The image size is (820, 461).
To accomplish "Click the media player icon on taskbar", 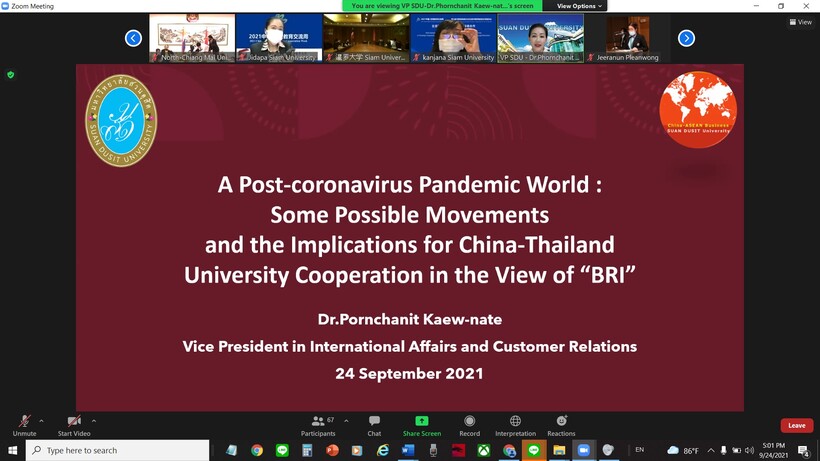I will (357, 450).
